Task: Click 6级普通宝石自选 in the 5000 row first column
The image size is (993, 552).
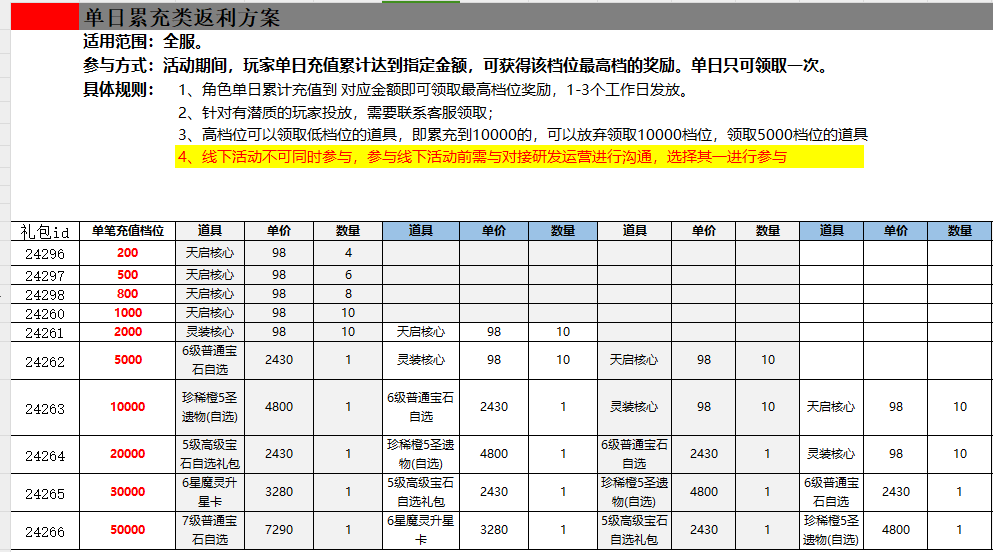Action: point(210,360)
